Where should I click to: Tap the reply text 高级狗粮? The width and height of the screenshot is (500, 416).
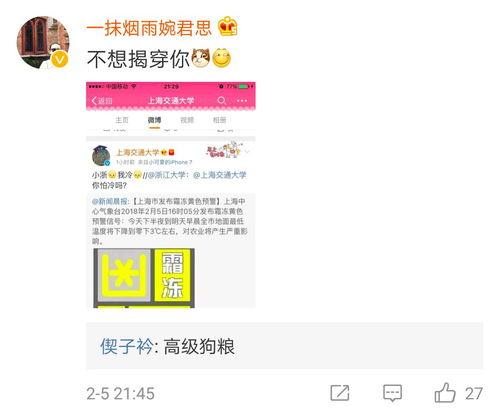click(199, 346)
